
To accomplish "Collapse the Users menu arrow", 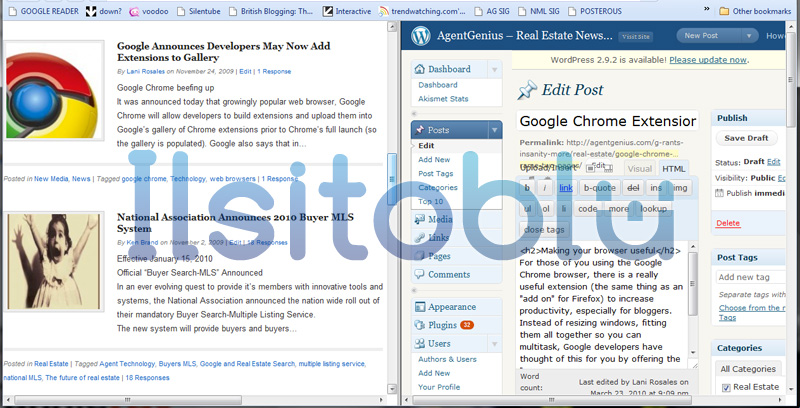I will click(494, 343).
